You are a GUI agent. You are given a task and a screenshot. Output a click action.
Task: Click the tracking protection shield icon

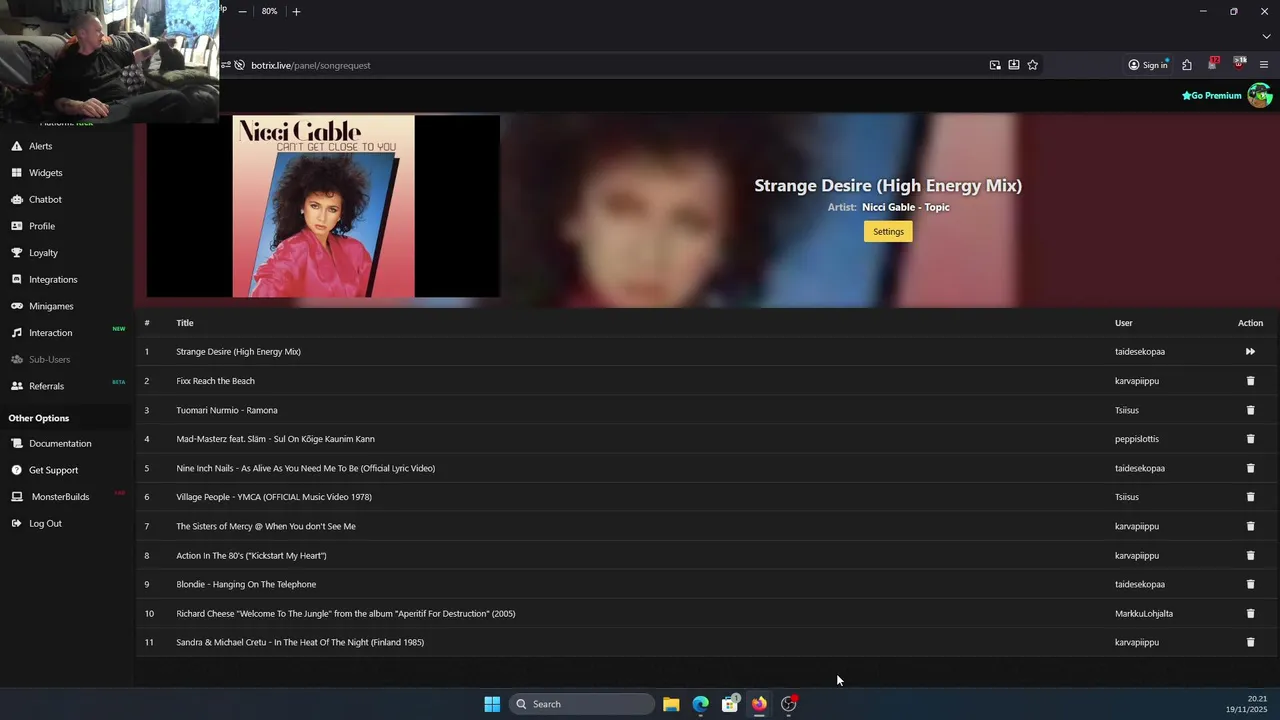click(239, 65)
